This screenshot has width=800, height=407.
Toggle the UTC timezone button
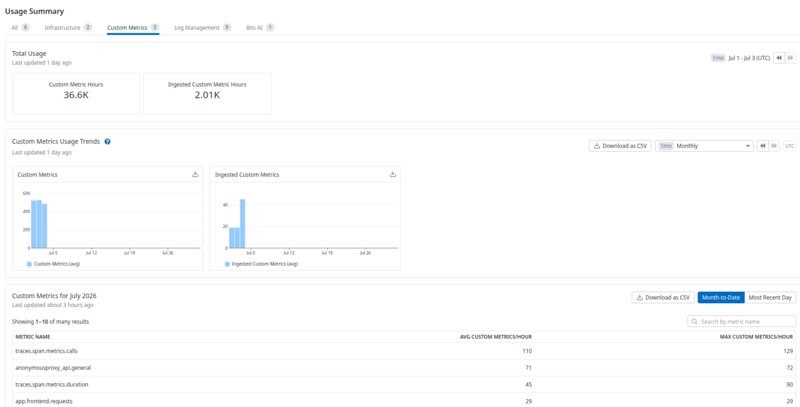tap(789, 146)
